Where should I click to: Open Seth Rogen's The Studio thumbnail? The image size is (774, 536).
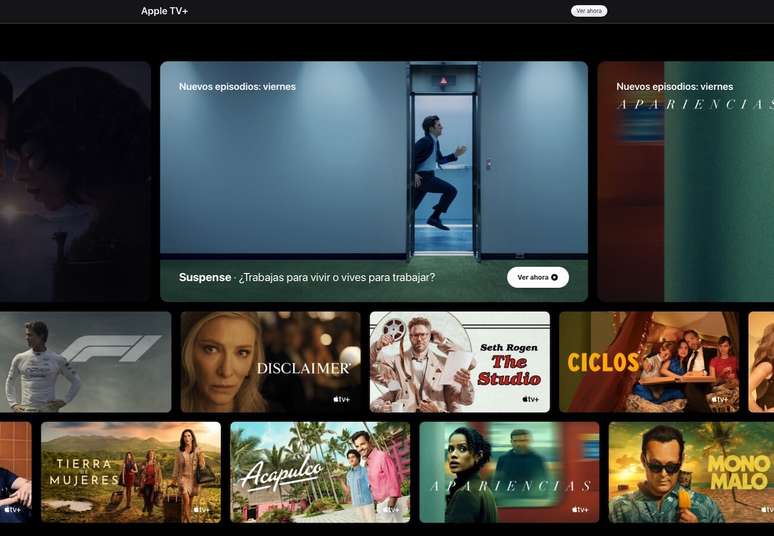(459, 361)
